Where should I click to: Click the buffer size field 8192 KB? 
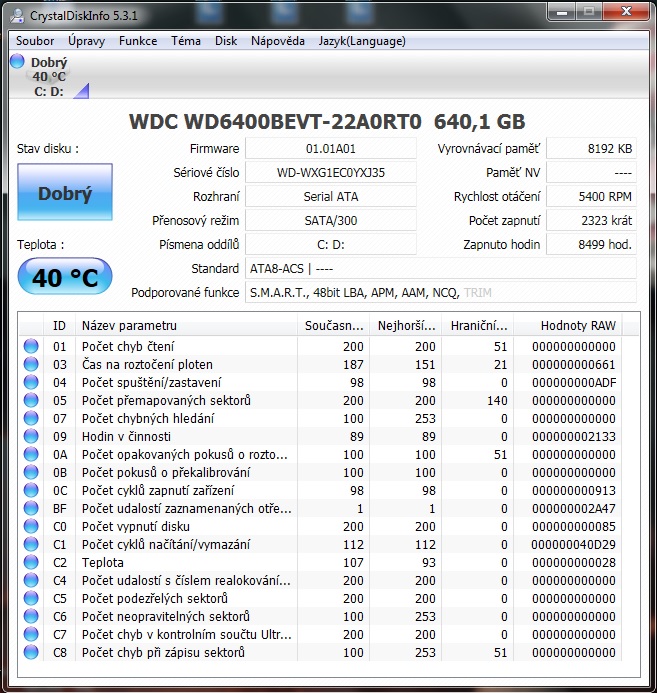point(591,148)
